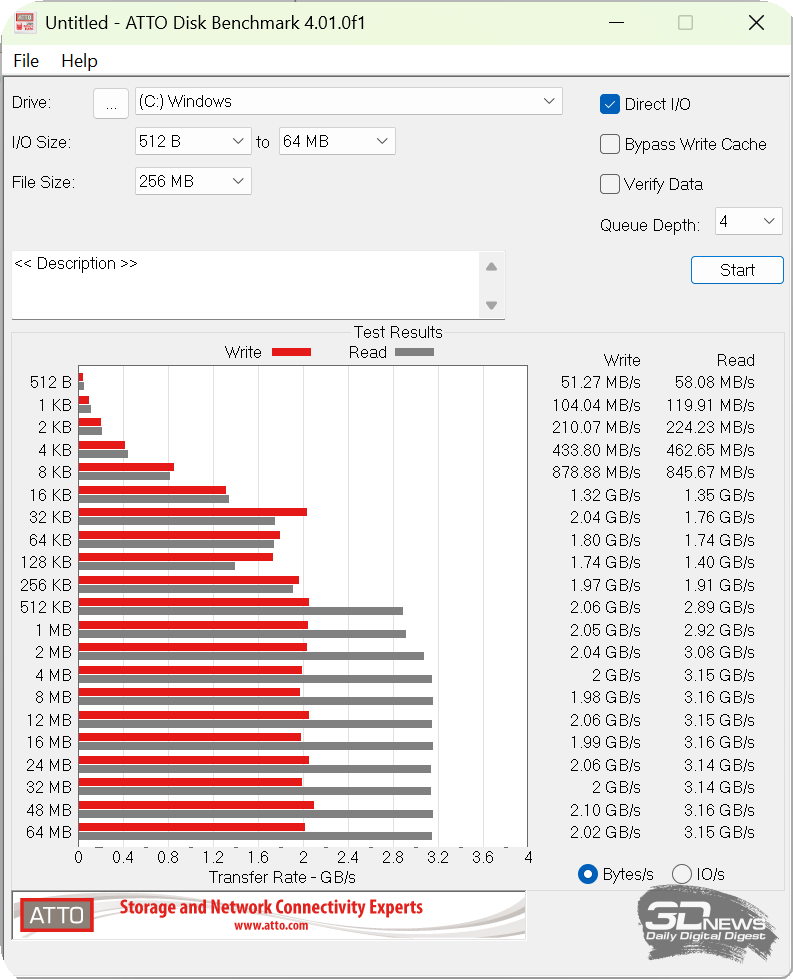The image size is (793, 979).
Task: Click the ATTO app icon in title bar
Action: 23,23
